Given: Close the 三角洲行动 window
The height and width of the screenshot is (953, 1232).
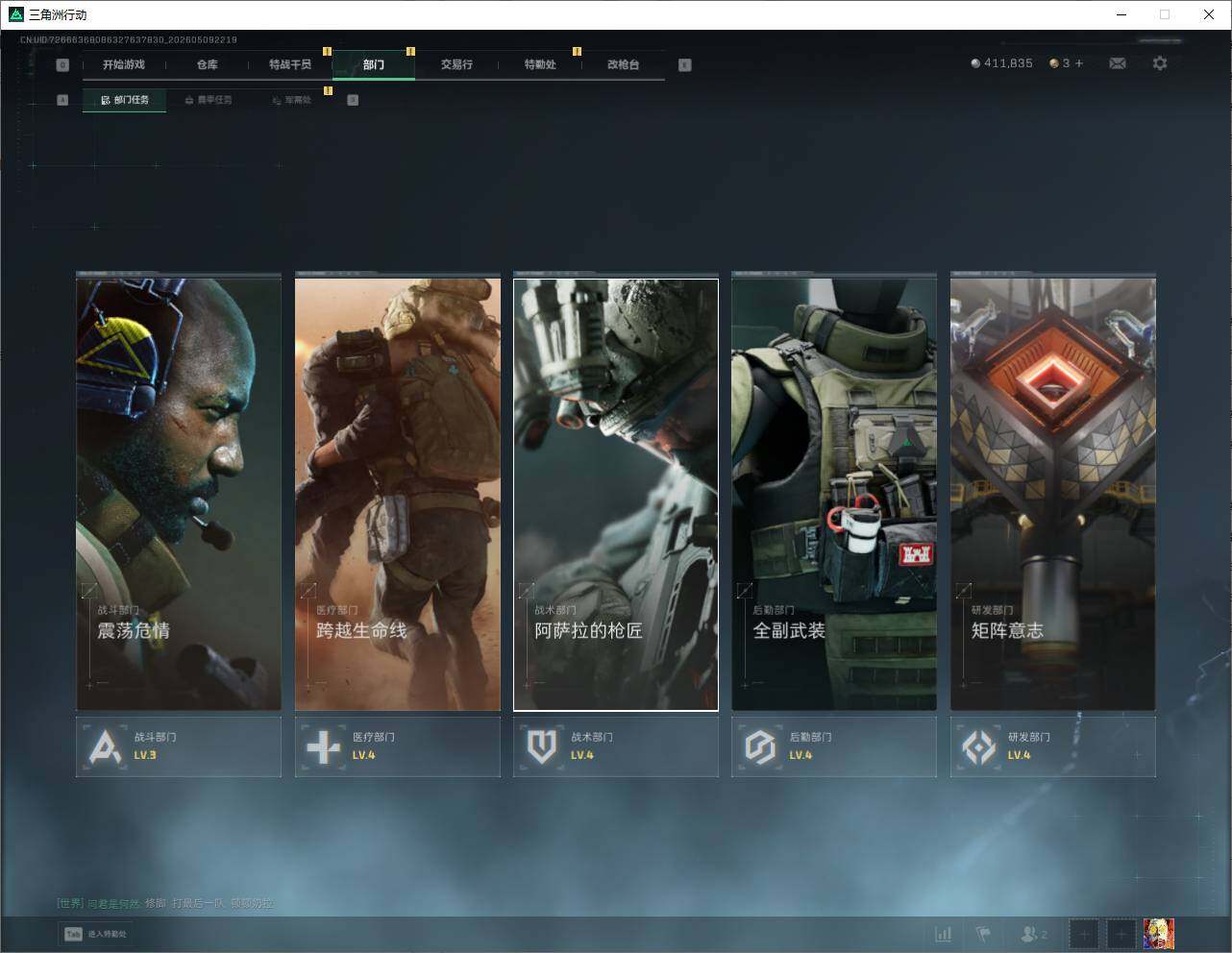Looking at the screenshot, I should (x=1209, y=14).
